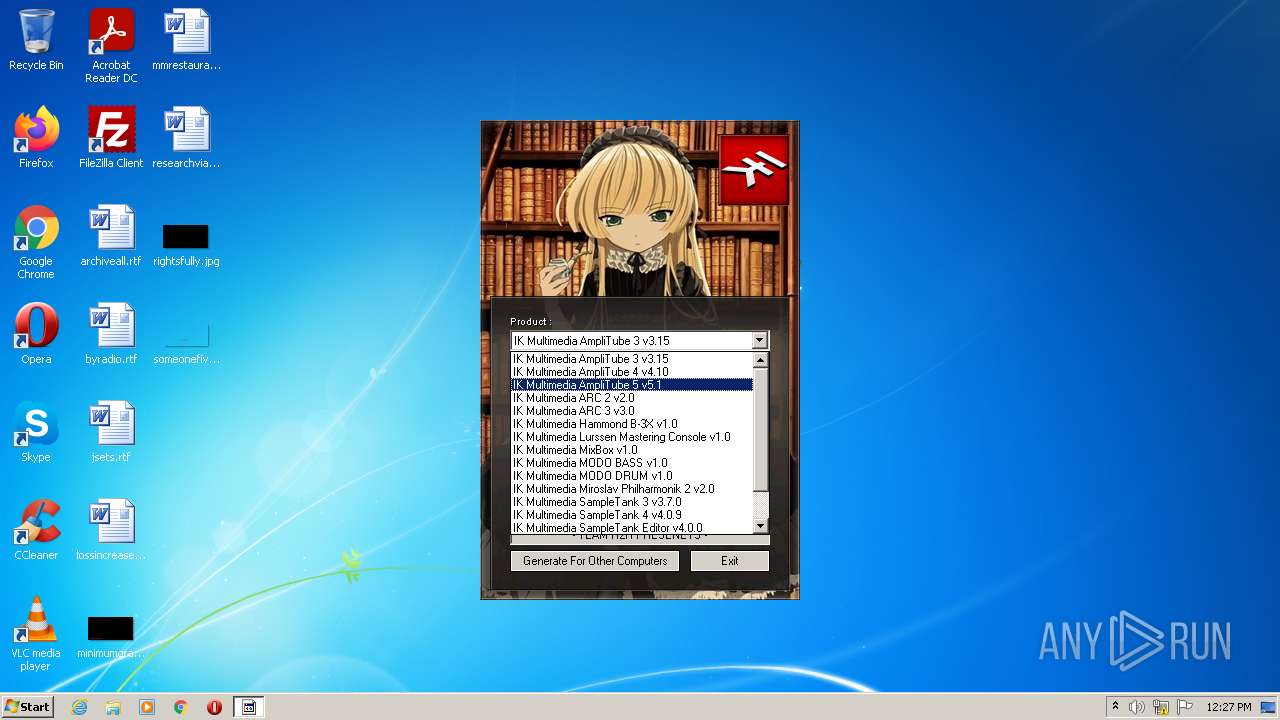Screen dimensions: 1280x720
Task: Choose IK Multimedia AmpliTube 4 v4.10 option
Action: 632,372
